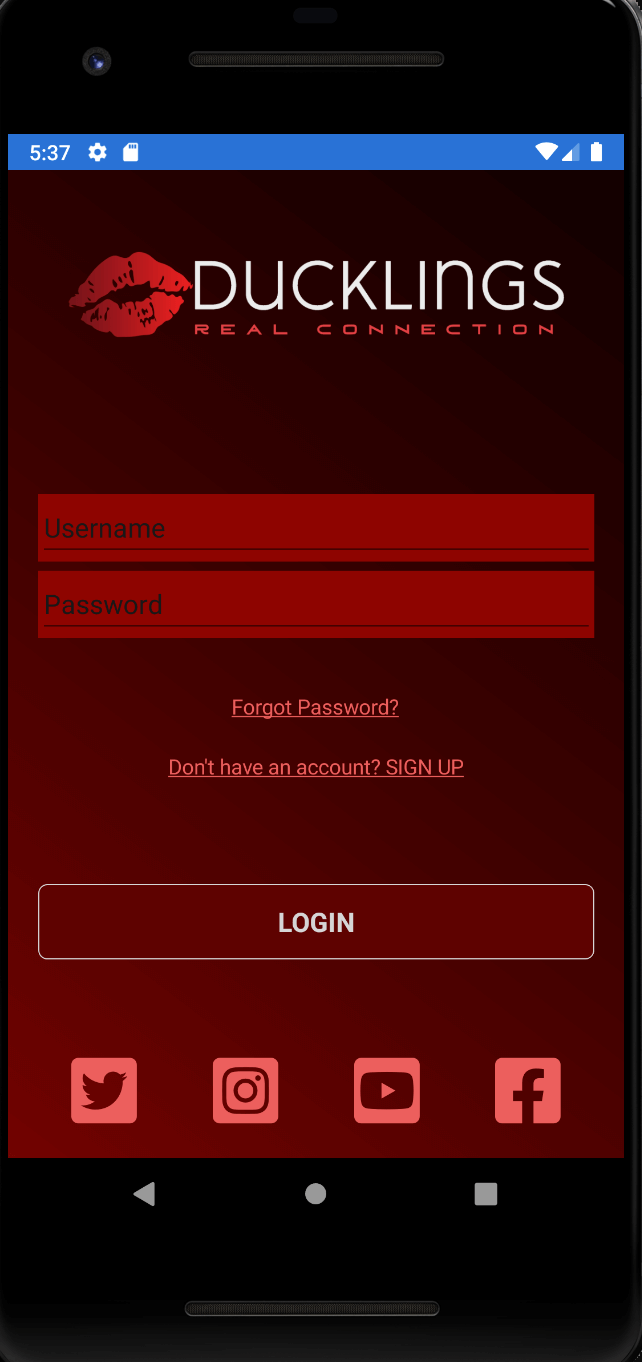Tap the Wi-Fi signal status icon
The image size is (642, 1362).
click(x=546, y=152)
